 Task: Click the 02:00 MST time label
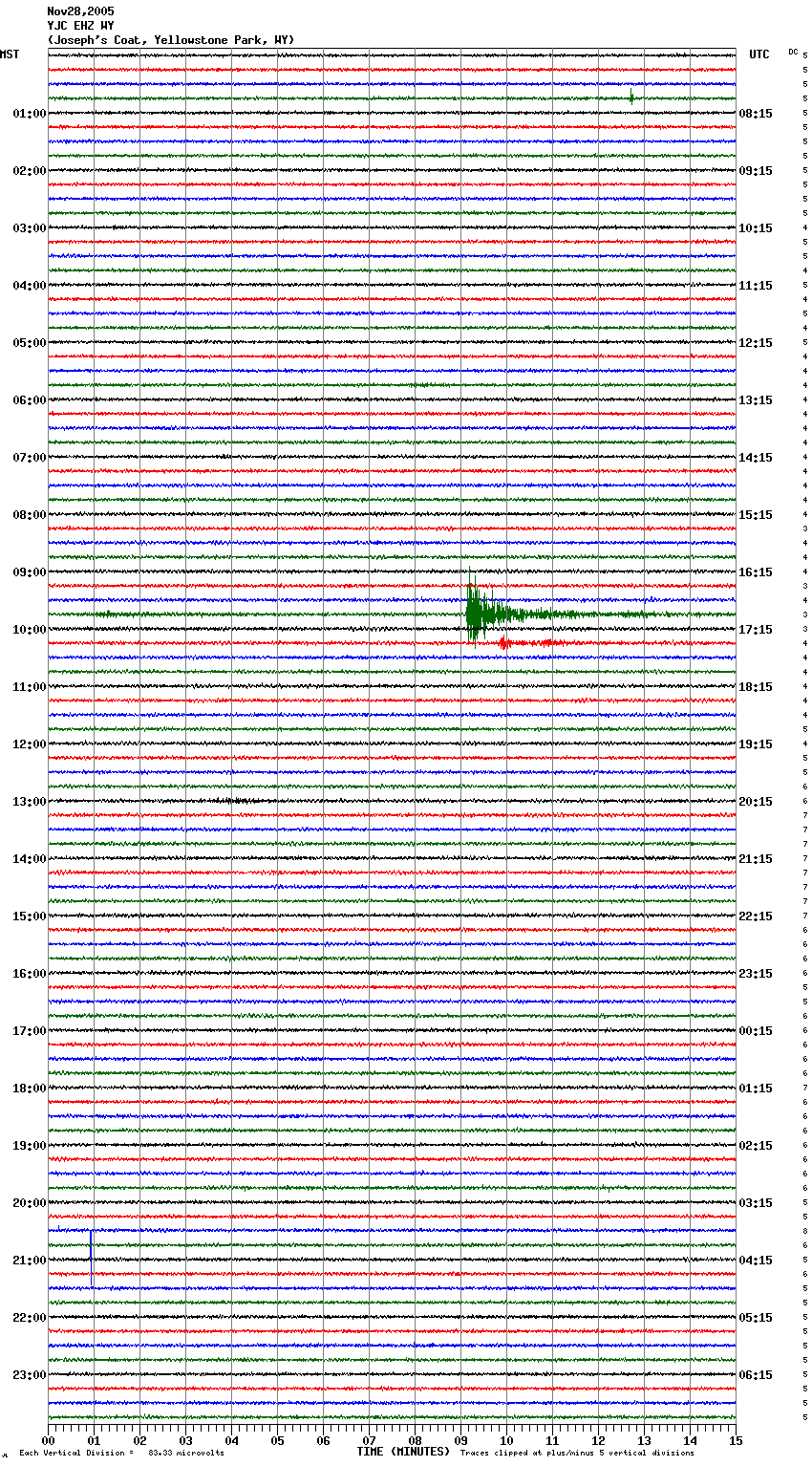(30, 171)
